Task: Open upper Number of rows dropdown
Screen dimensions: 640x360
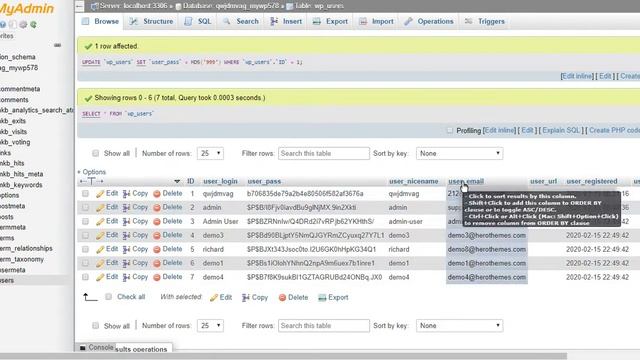Action: pos(210,153)
